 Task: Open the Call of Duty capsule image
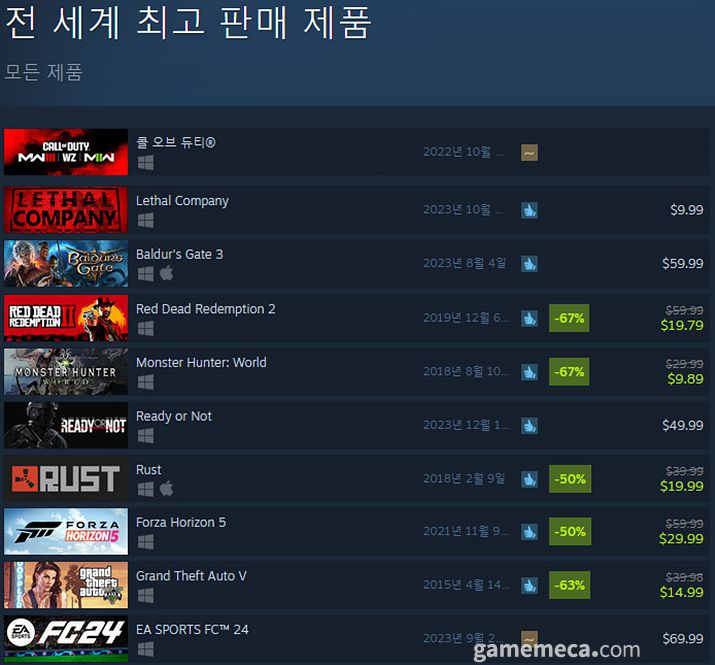tap(66, 152)
